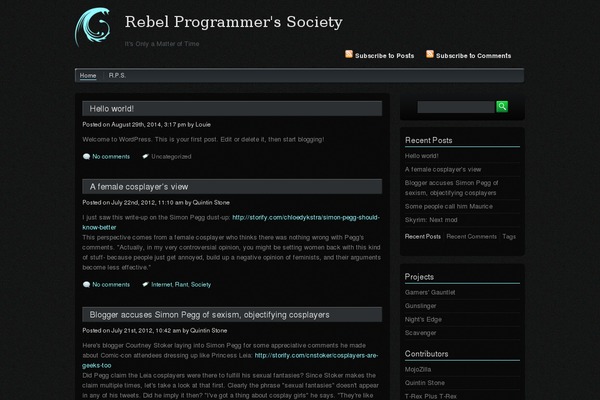Screen dimensions: 600x400
Task: Open the Internet category link
Action: point(161,284)
